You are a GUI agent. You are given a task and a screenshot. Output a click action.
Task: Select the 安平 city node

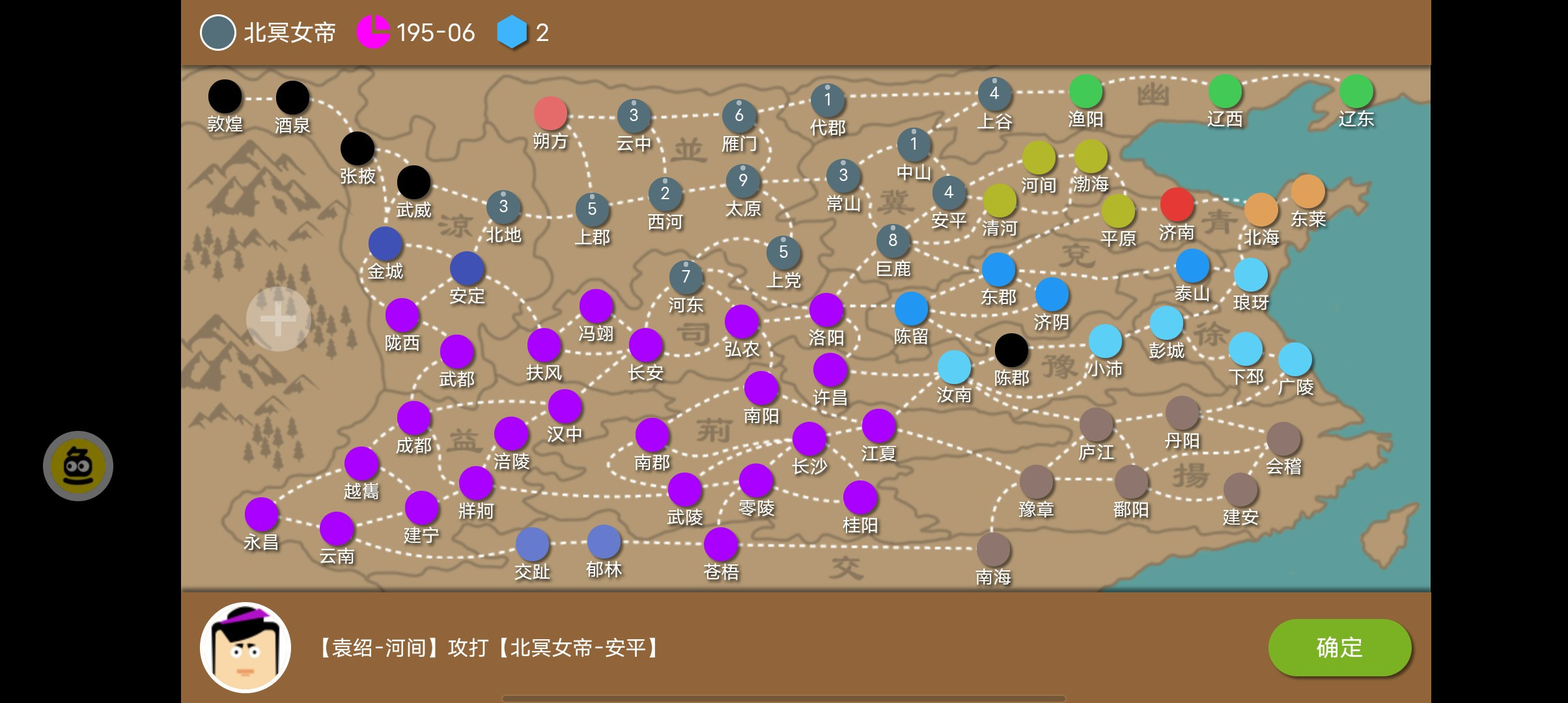[949, 192]
